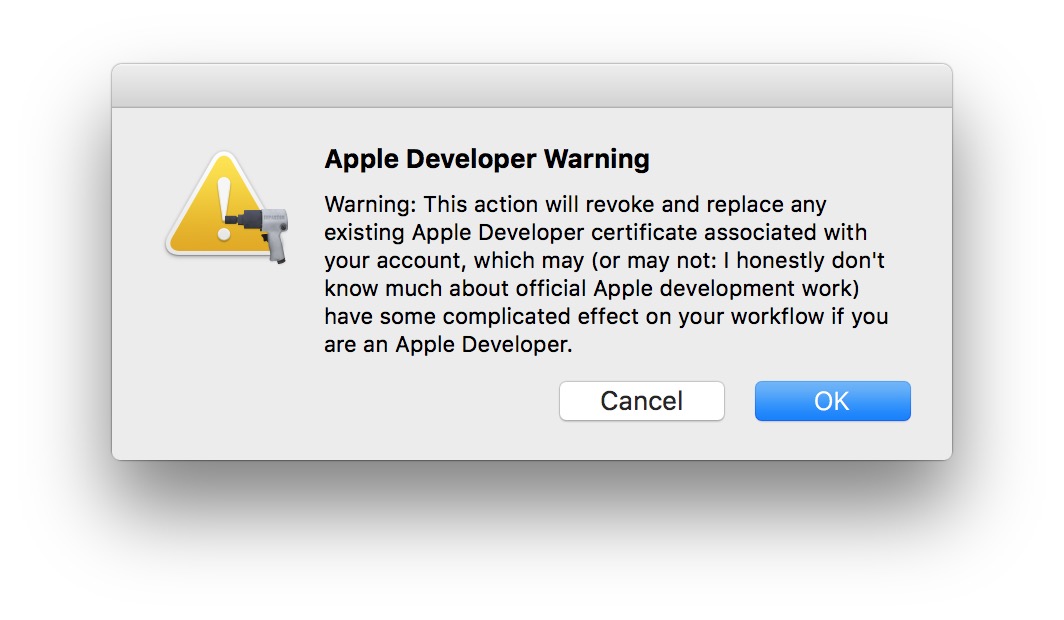Click the Apple Developer Warning heading

coord(487,159)
